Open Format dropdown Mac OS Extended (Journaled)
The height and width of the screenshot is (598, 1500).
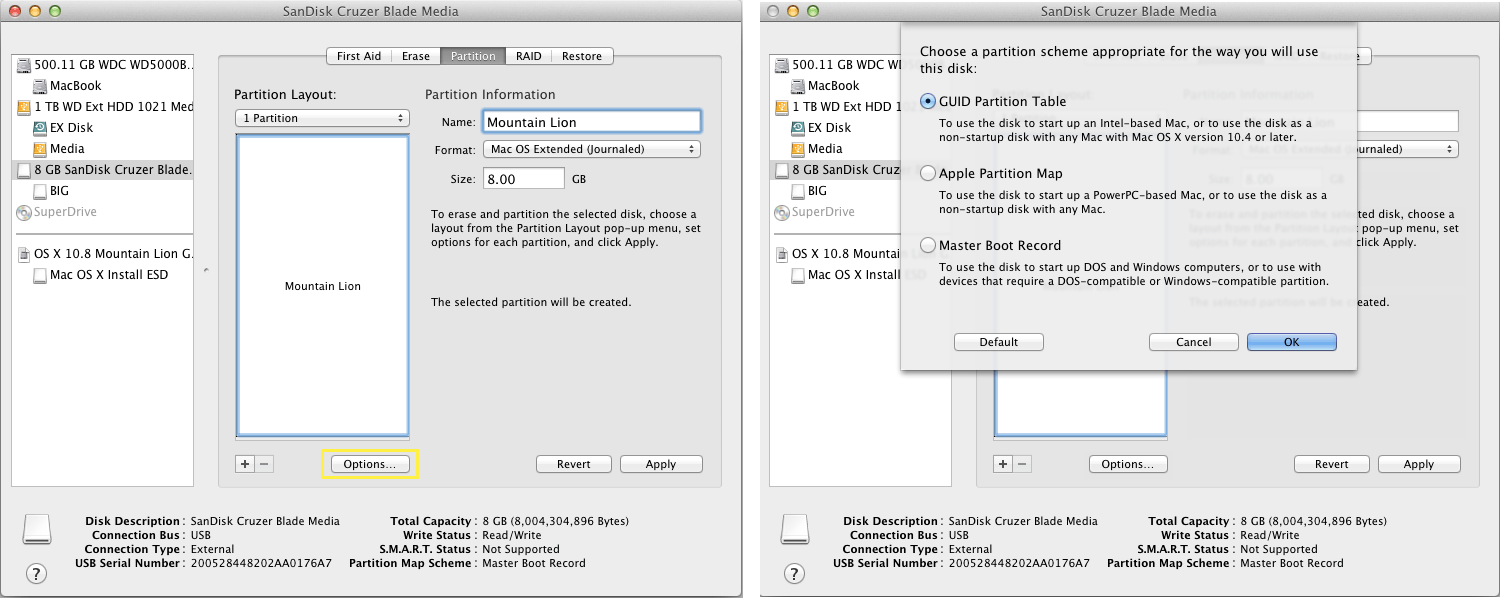tap(591, 149)
